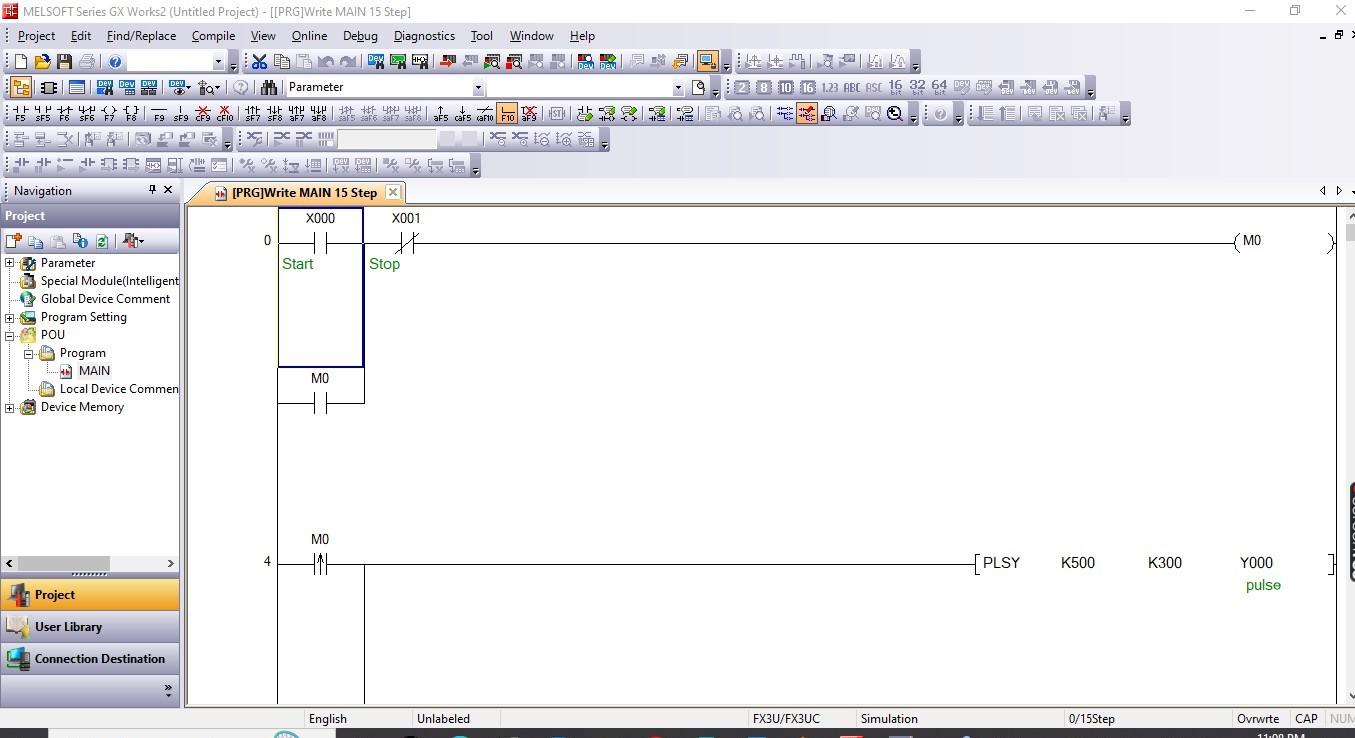Viewport: 1355px width, 738px height.
Task: Collapse the POU tree node
Action: pos(10,335)
